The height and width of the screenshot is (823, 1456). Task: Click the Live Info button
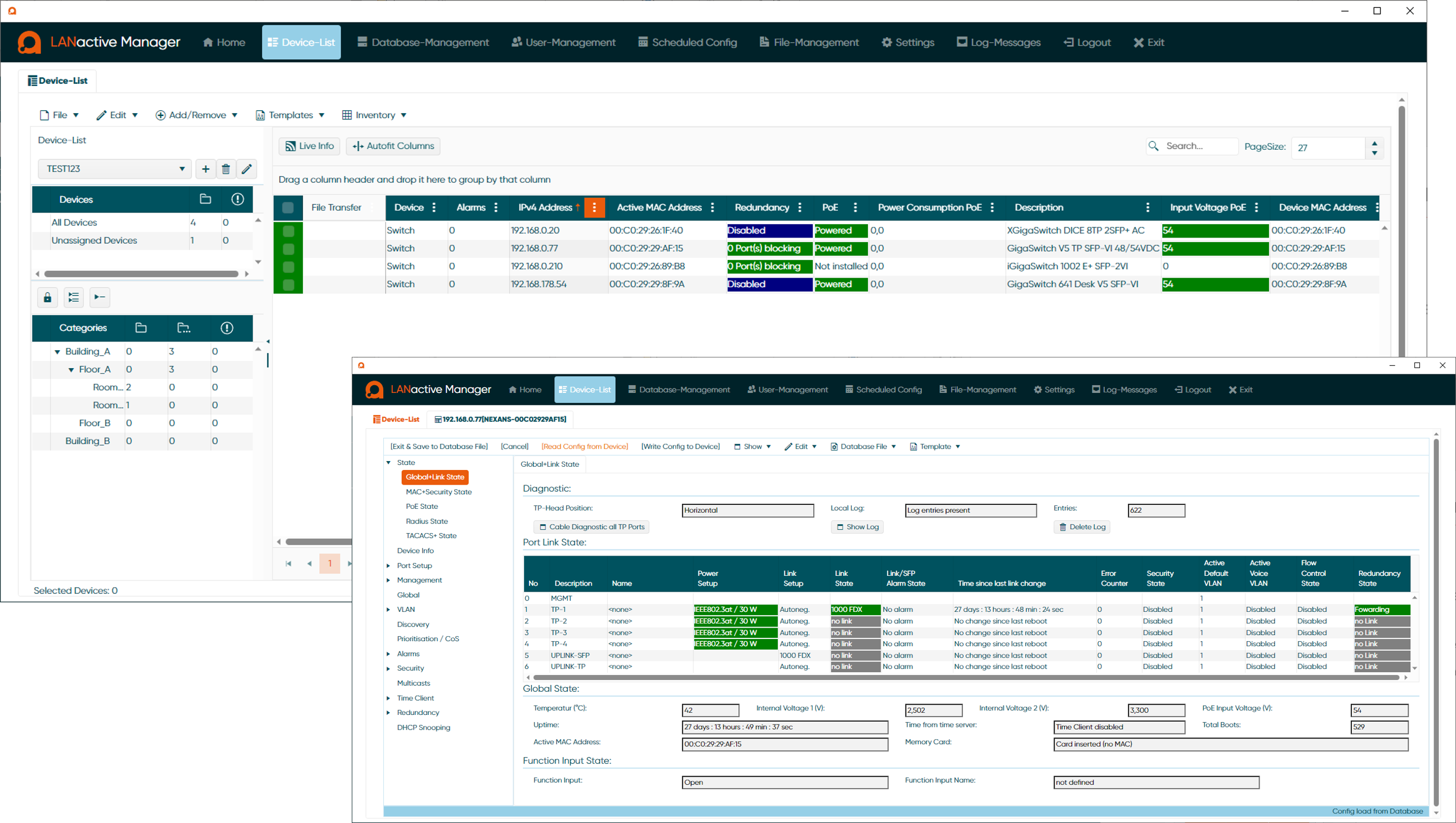(309, 146)
